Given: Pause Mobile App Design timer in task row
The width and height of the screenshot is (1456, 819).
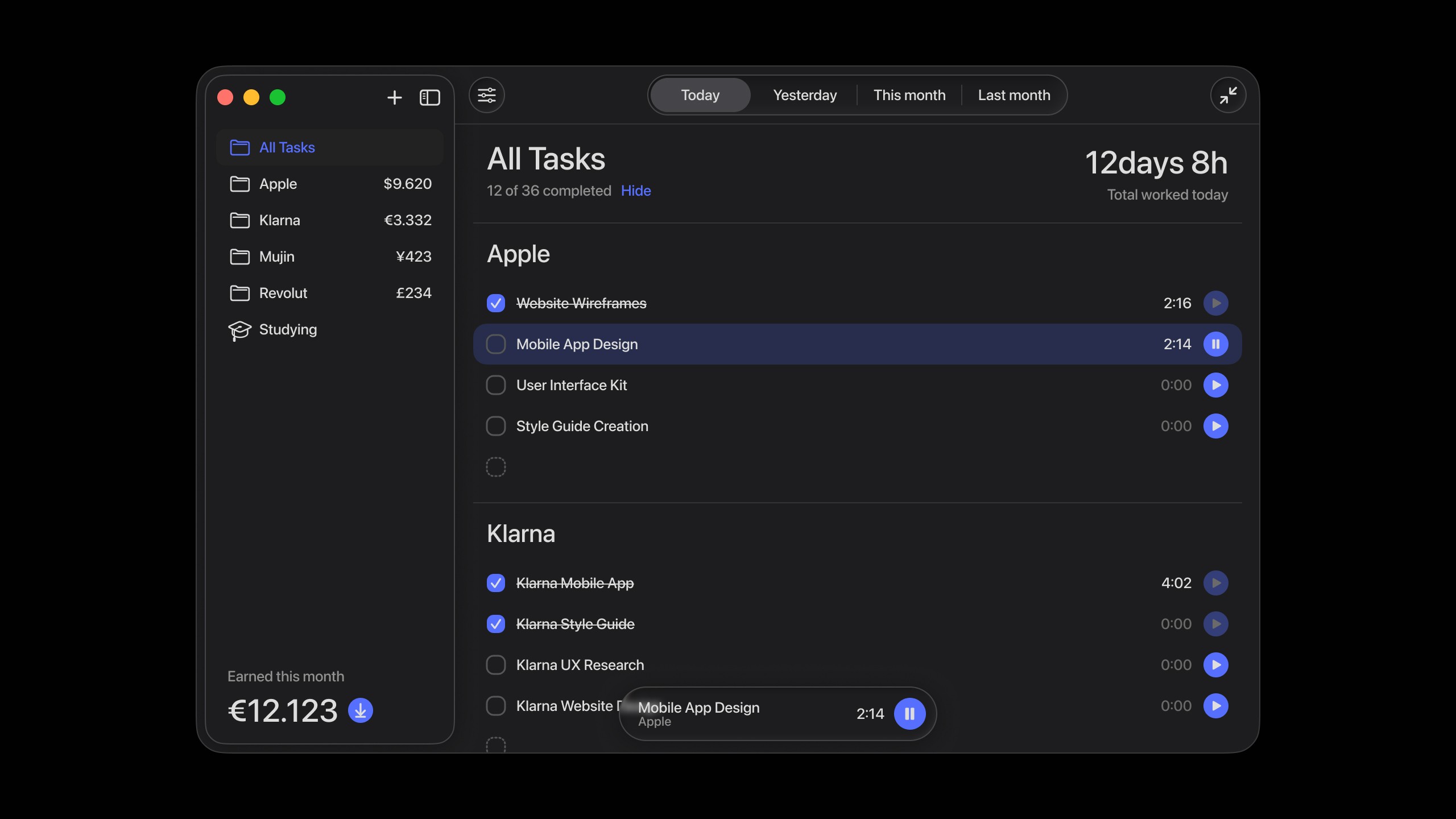Looking at the screenshot, I should 1215,344.
